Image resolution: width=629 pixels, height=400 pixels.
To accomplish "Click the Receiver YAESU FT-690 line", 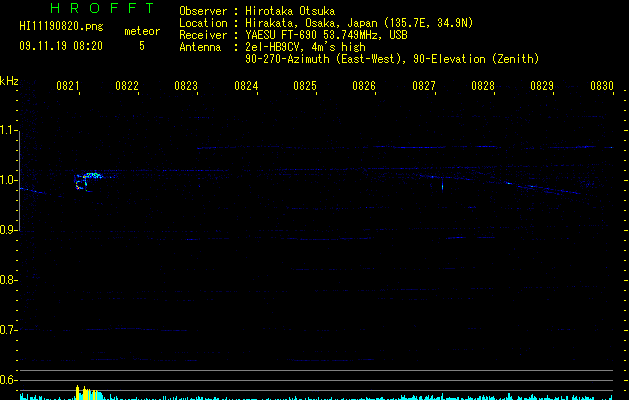I will (293, 35).
